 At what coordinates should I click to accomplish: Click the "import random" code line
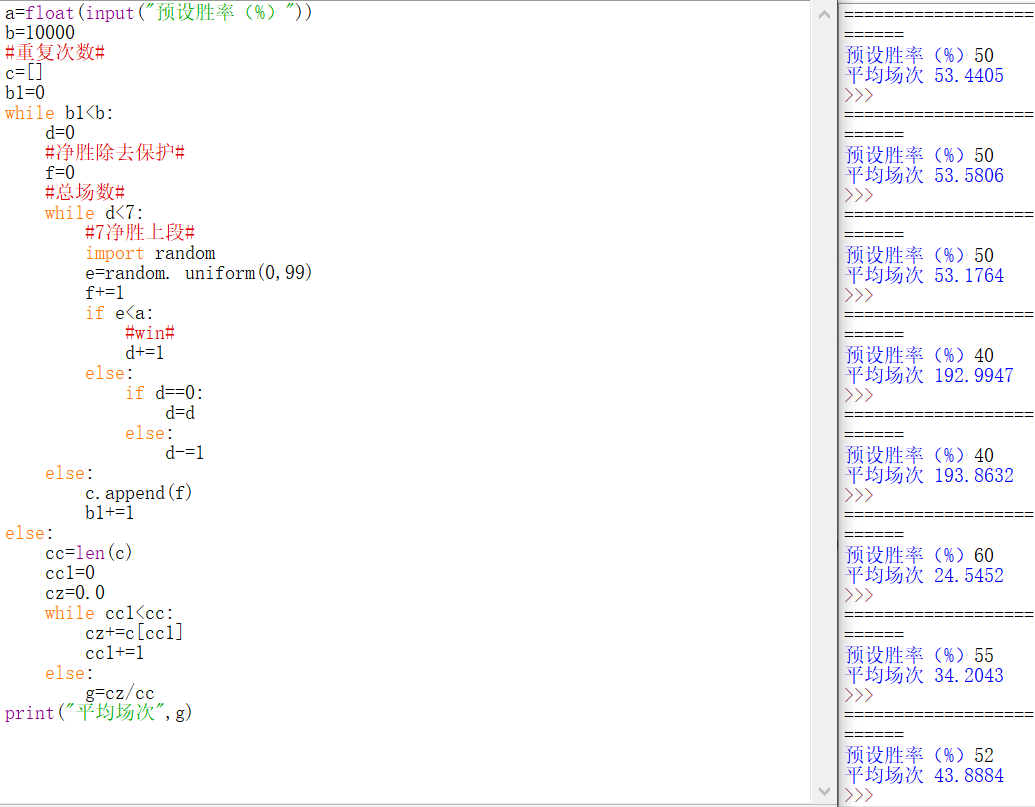tap(150, 253)
